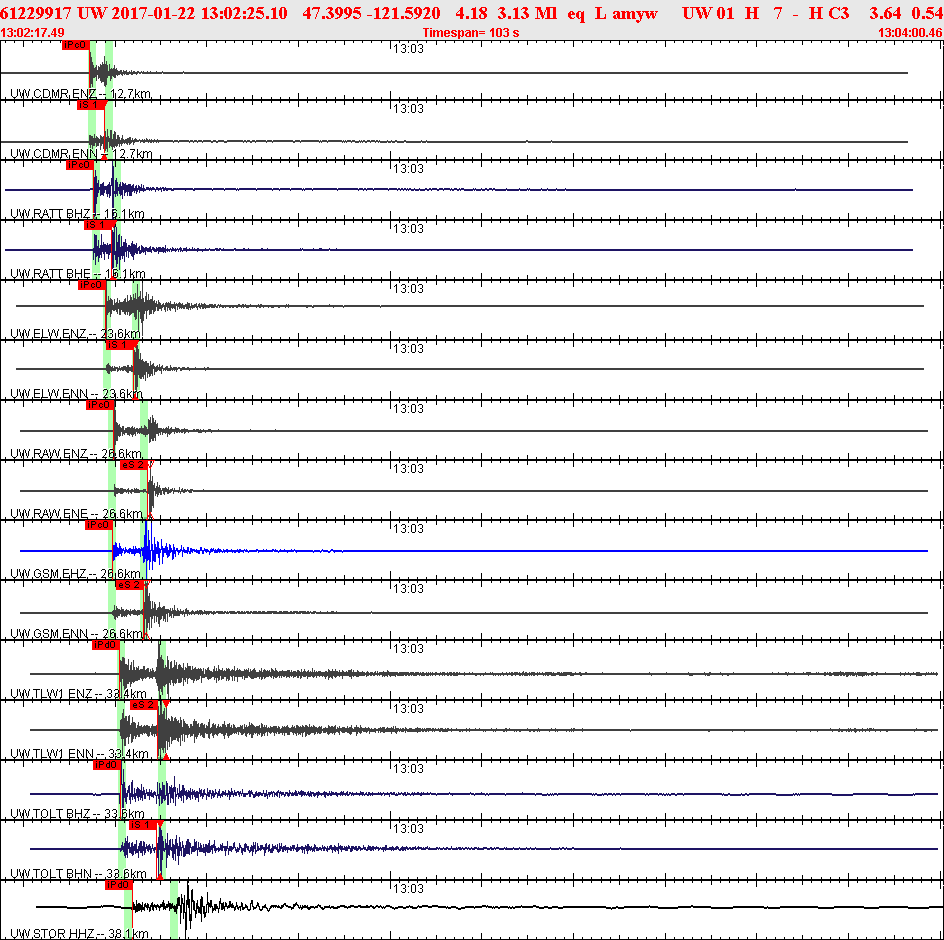Click the eS 2 flag on GSM ENN trace
944x940 pixels.
(x=130, y=585)
